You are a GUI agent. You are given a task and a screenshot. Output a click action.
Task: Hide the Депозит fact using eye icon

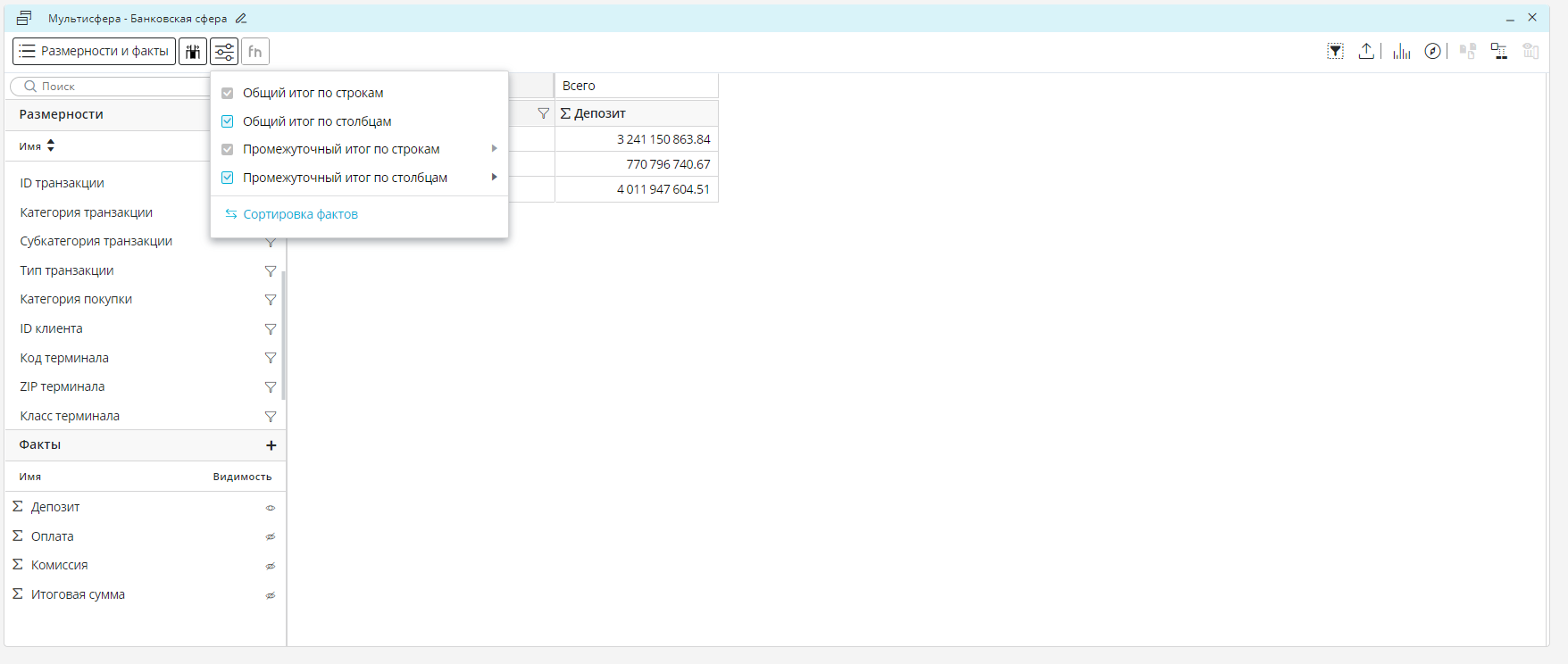pos(270,508)
